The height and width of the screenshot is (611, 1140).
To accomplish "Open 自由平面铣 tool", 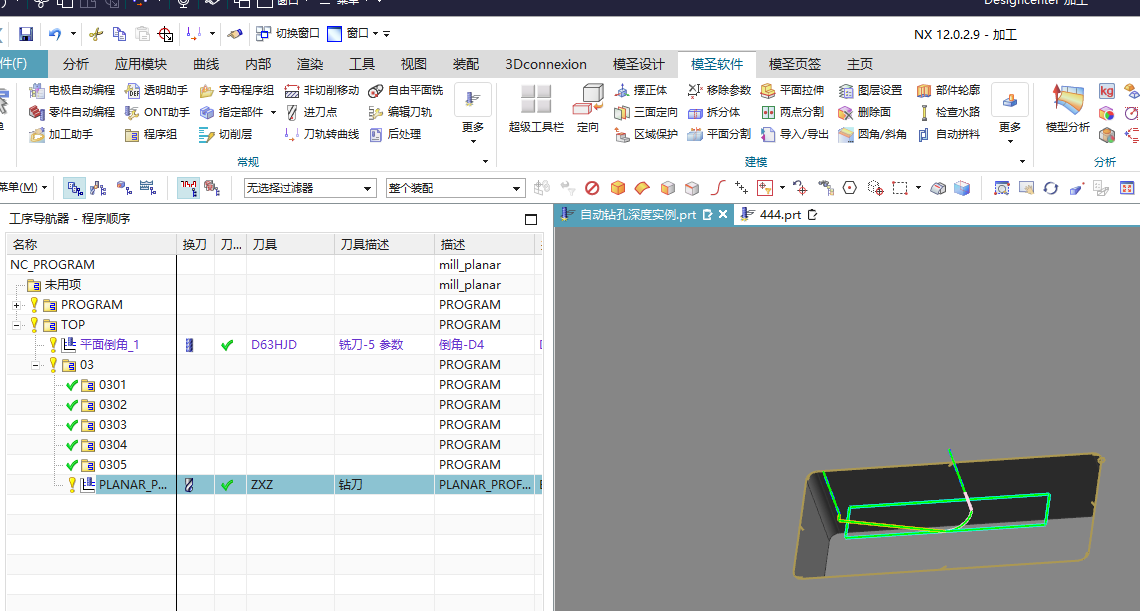I will pyautogui.click(x=406, y=90).
